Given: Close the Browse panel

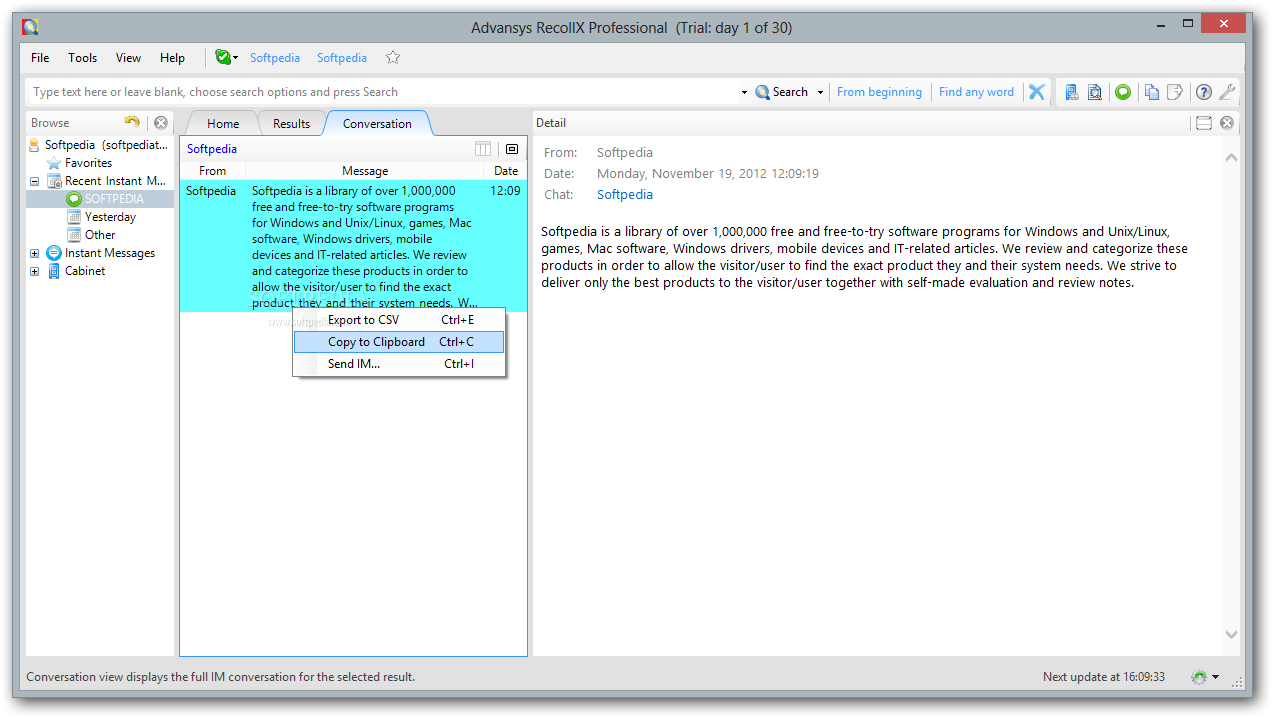Looking at the screenshot, I should pos(160,123).
